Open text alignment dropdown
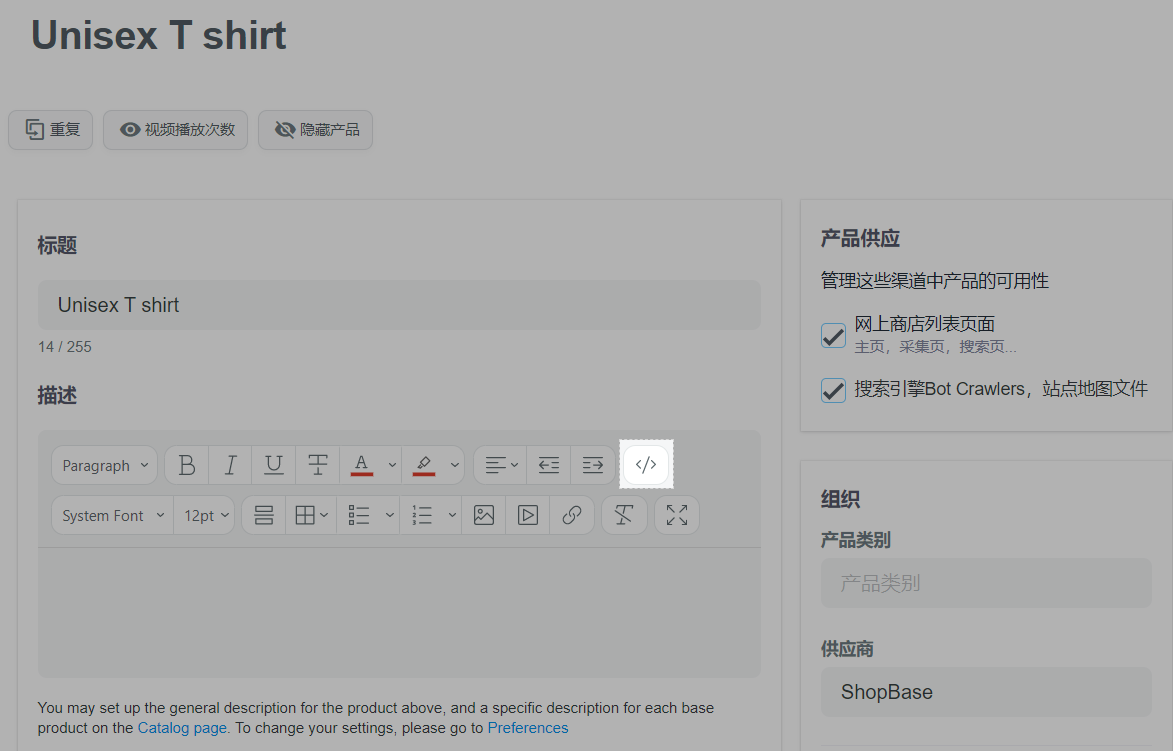Screen dimensions: 1173x751 (500, 465)
